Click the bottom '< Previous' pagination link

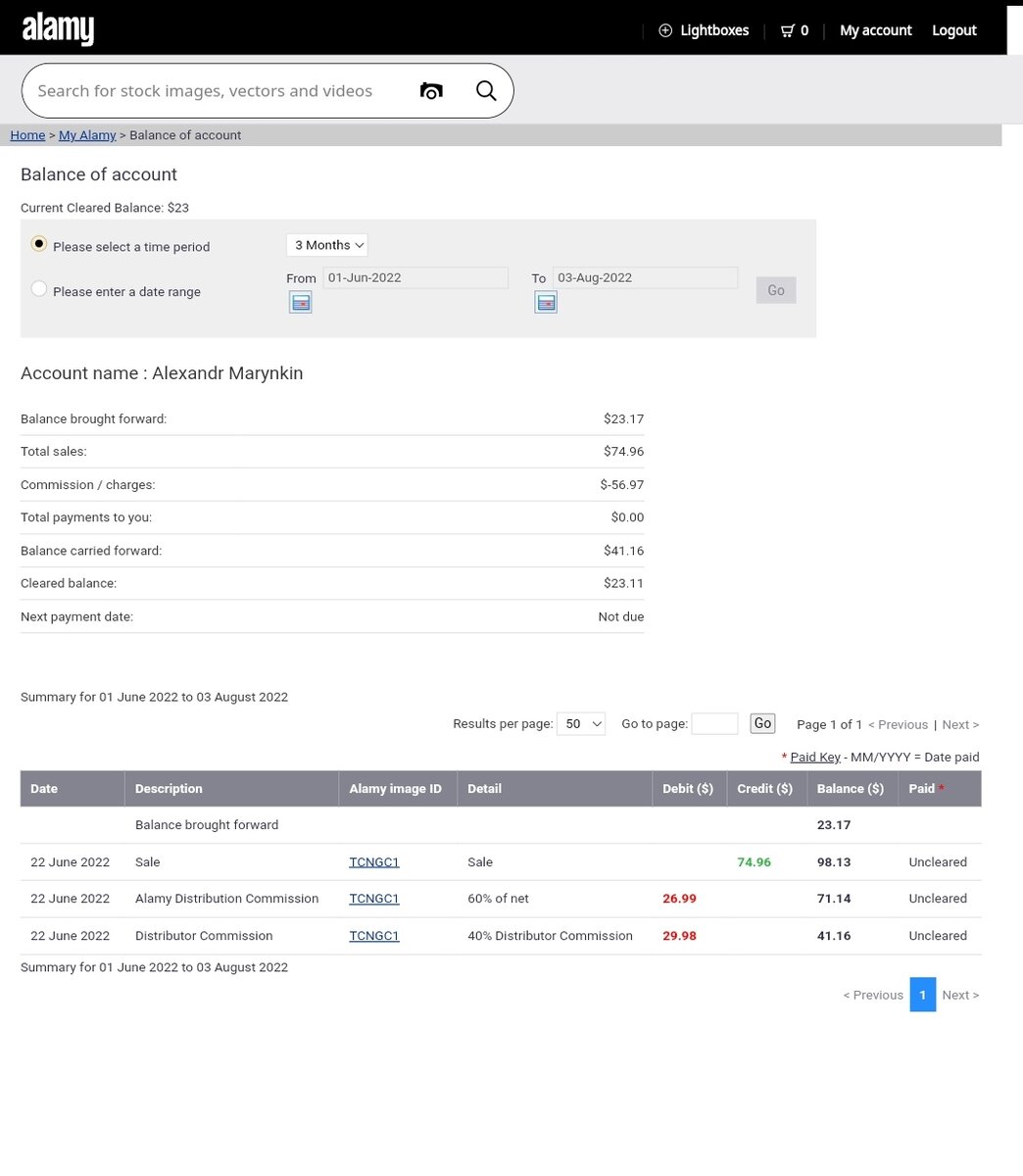point(873,995)
